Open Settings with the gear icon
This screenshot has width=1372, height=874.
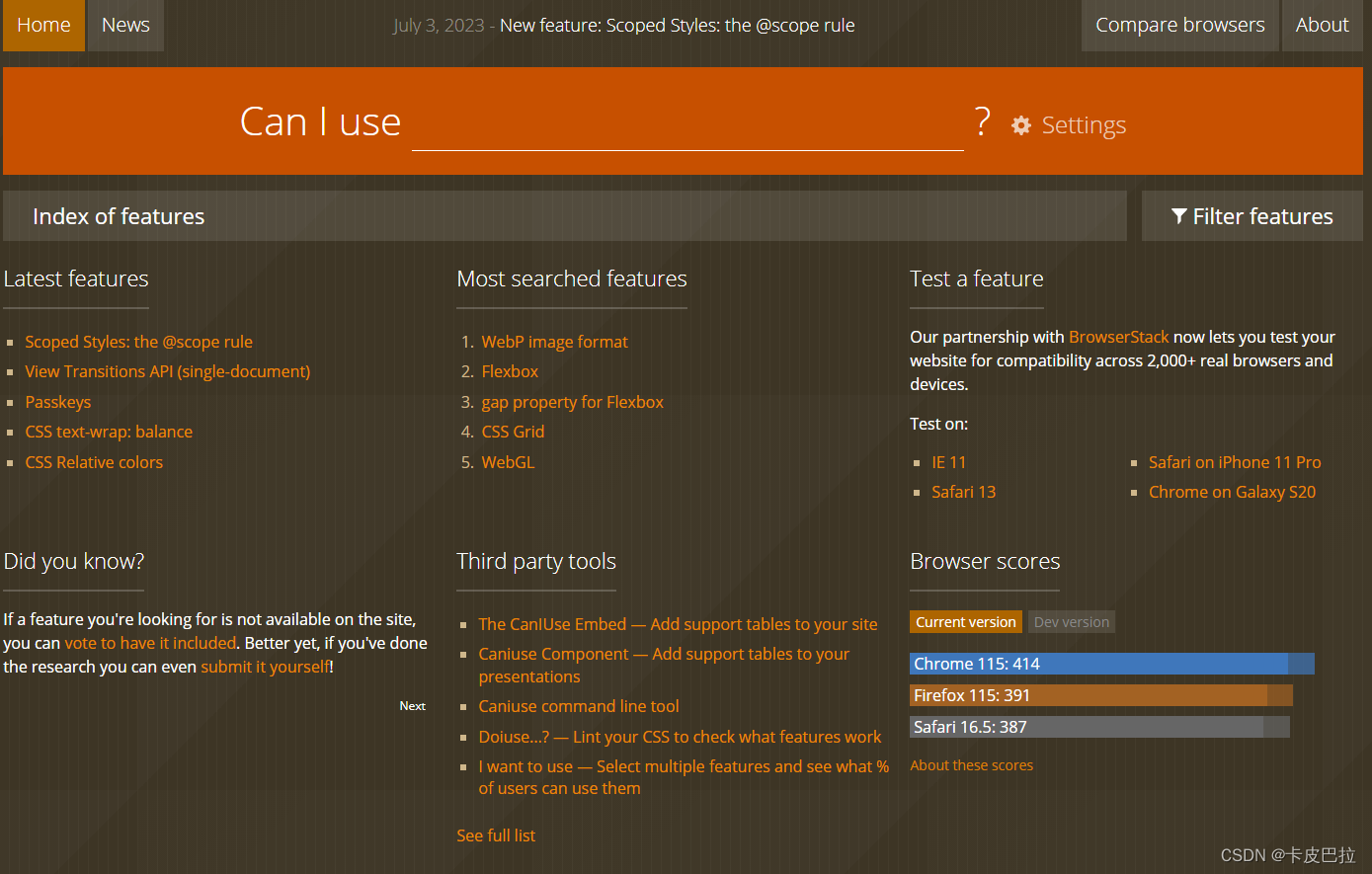[x=1069, y=125]
